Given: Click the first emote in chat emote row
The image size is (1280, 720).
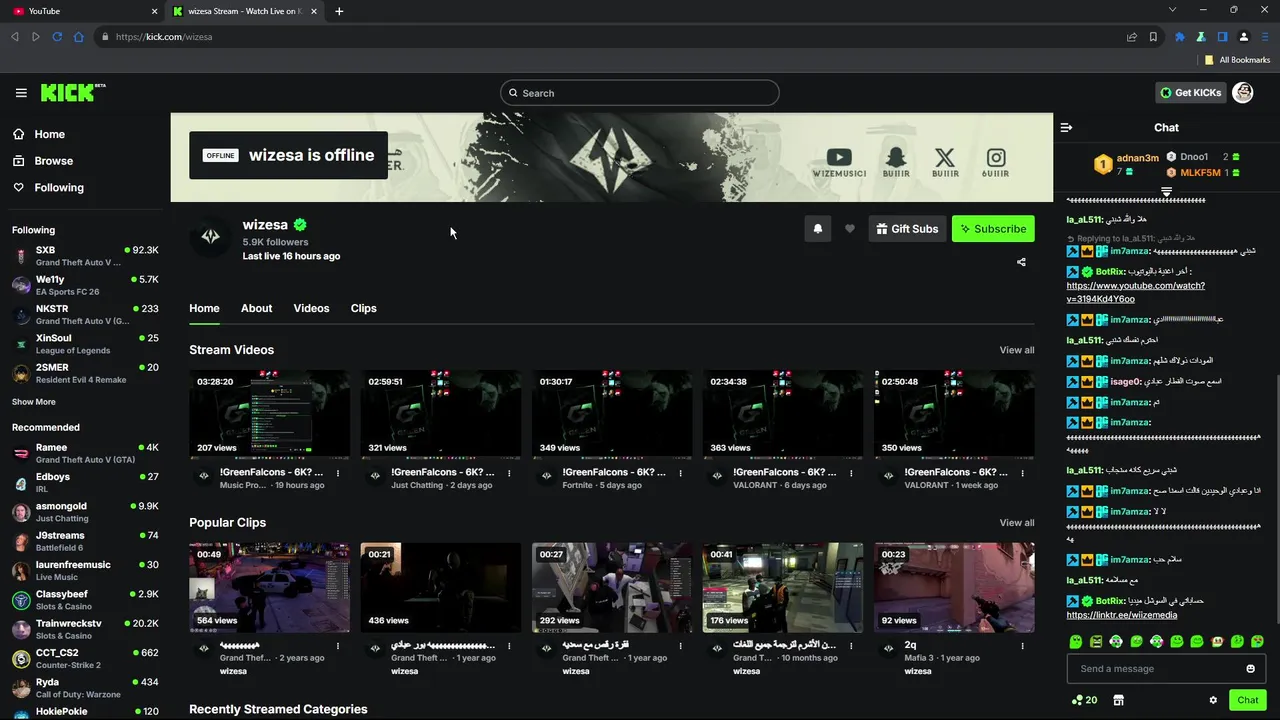Looking at the screenshot, I should click(x=1076, y=641).
